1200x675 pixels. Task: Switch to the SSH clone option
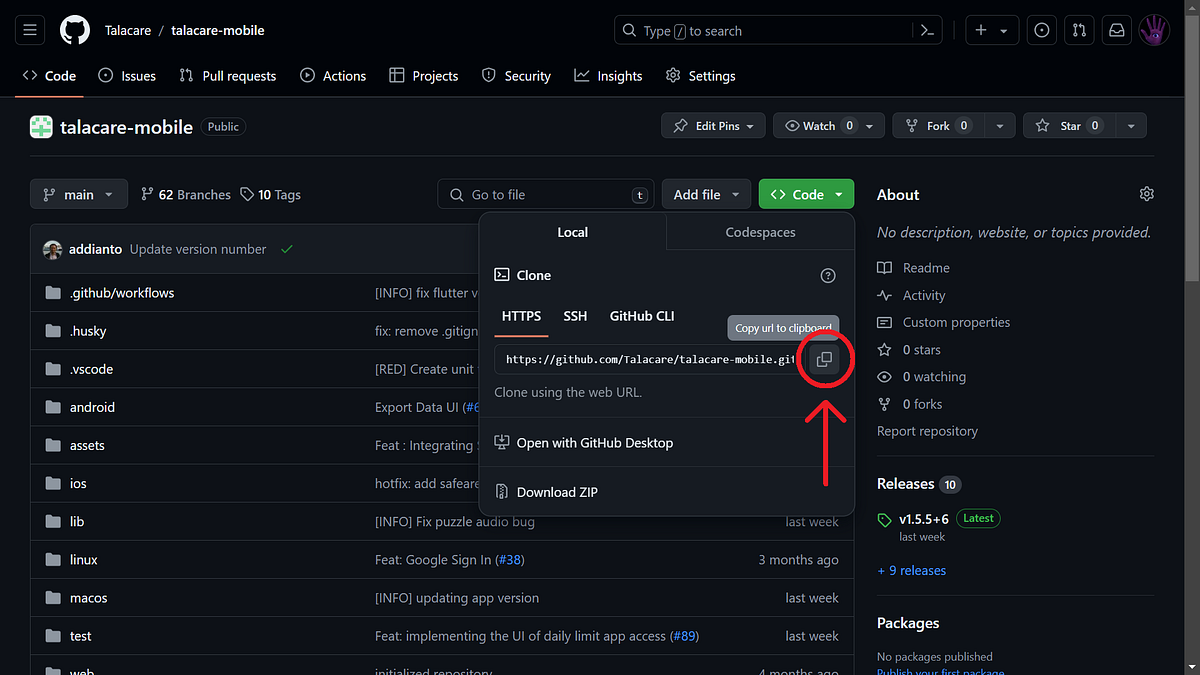575,316
